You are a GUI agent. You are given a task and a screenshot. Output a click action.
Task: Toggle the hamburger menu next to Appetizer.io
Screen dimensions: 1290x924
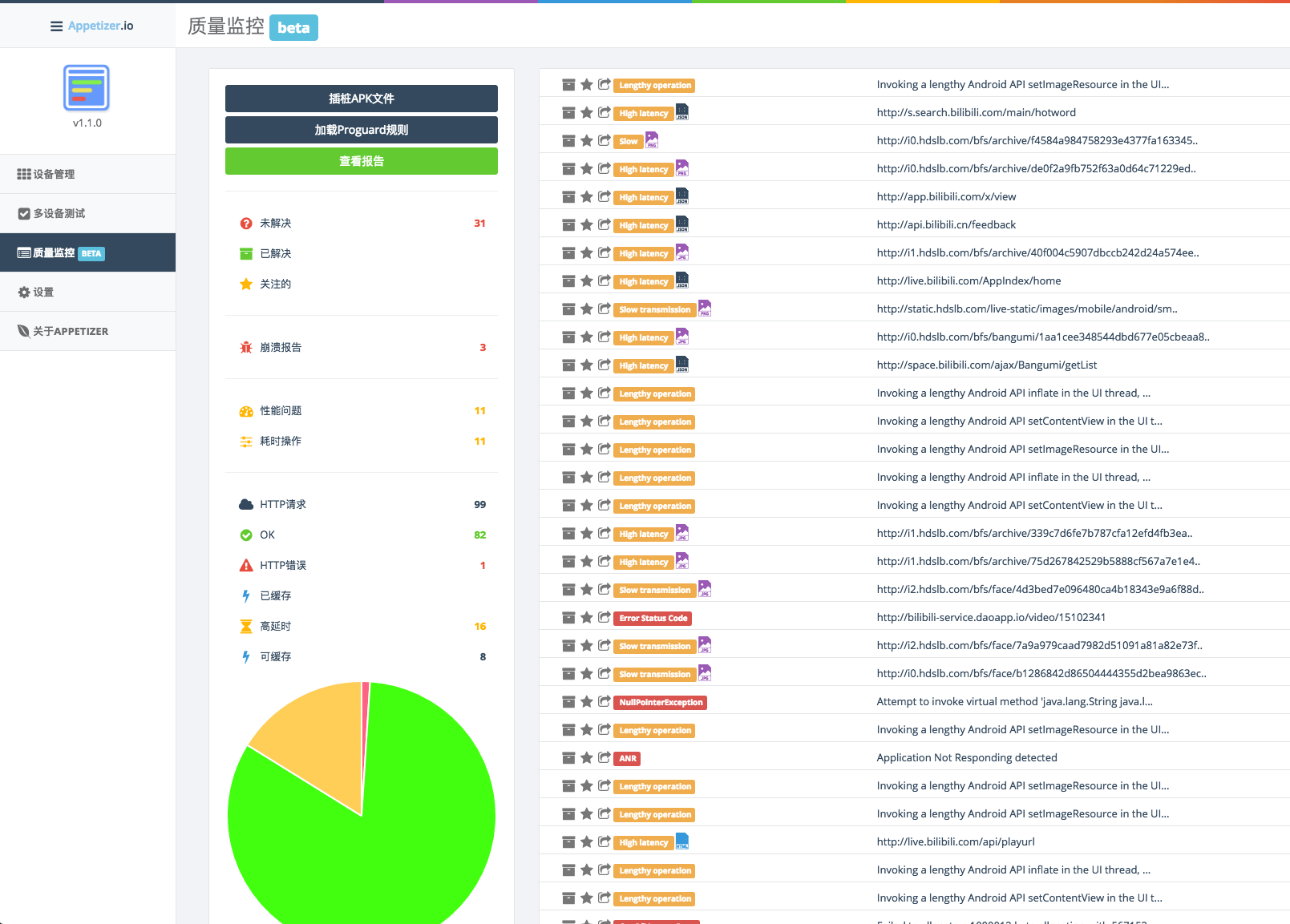(x=56, y=26)
